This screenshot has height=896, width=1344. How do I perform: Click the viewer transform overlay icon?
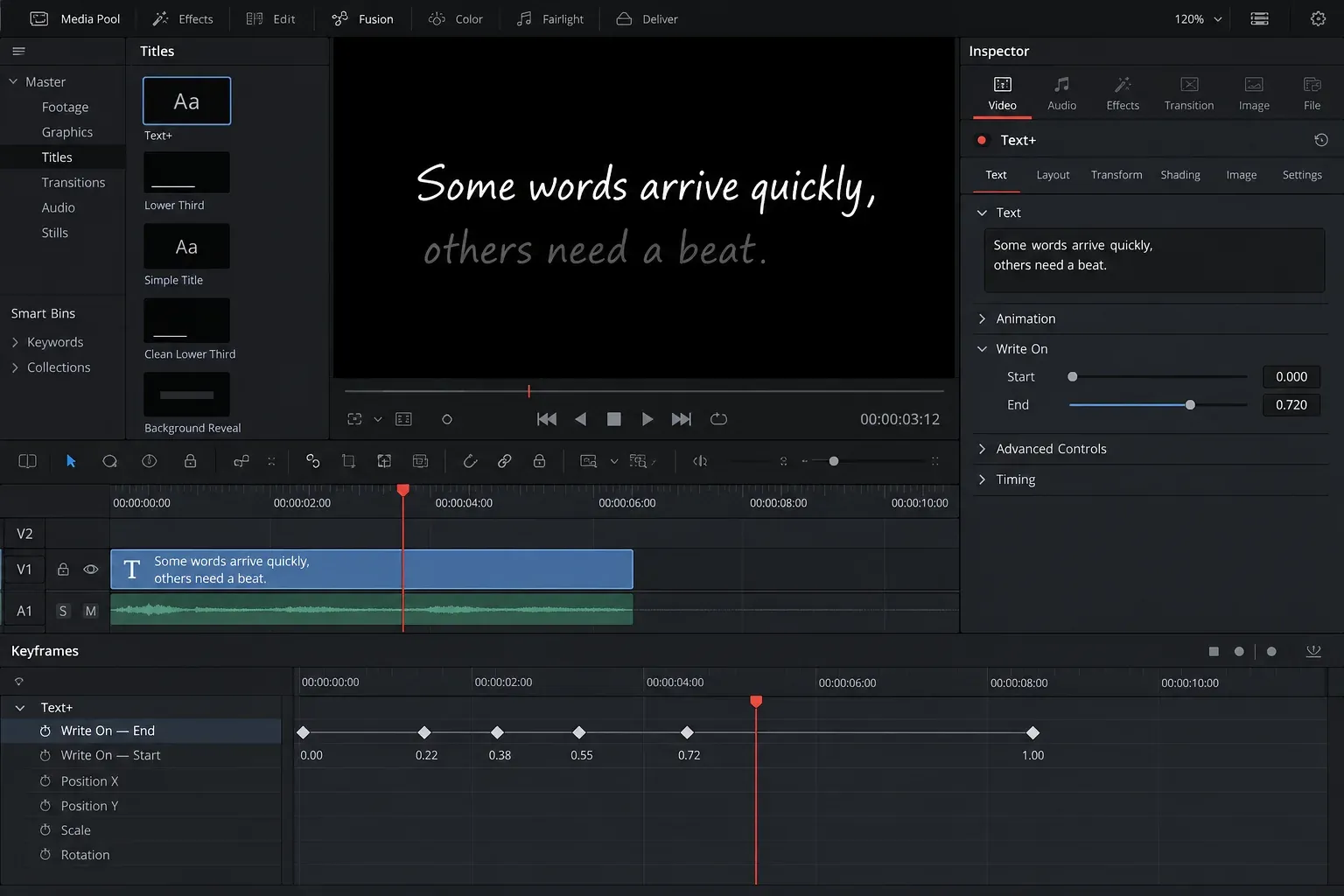[x=354, y=419]
